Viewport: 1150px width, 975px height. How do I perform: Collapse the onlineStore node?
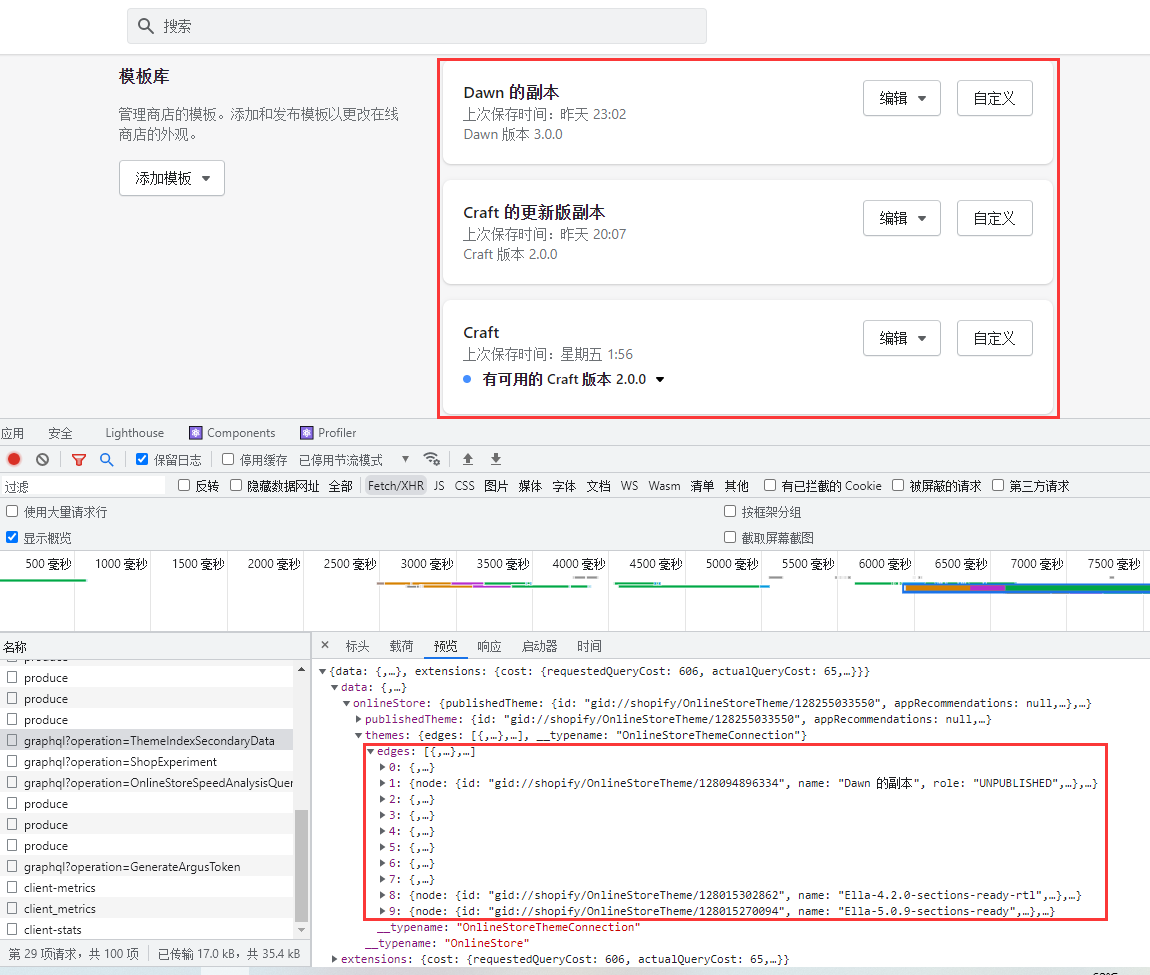(347, 703)
